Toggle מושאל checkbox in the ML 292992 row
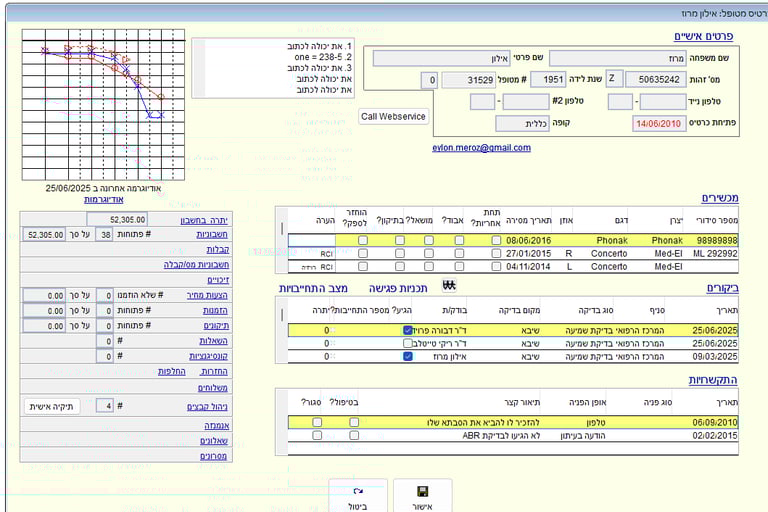The width and height of the screenshot is (768, 512). tap(429, 253)
